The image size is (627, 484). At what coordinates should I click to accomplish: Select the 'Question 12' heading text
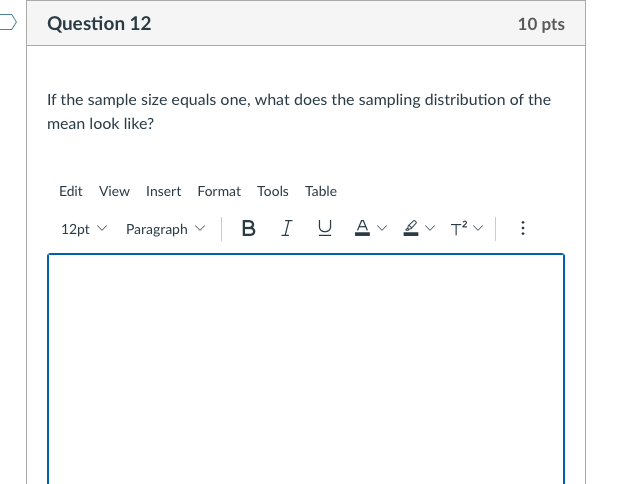[x=99, y=24]
